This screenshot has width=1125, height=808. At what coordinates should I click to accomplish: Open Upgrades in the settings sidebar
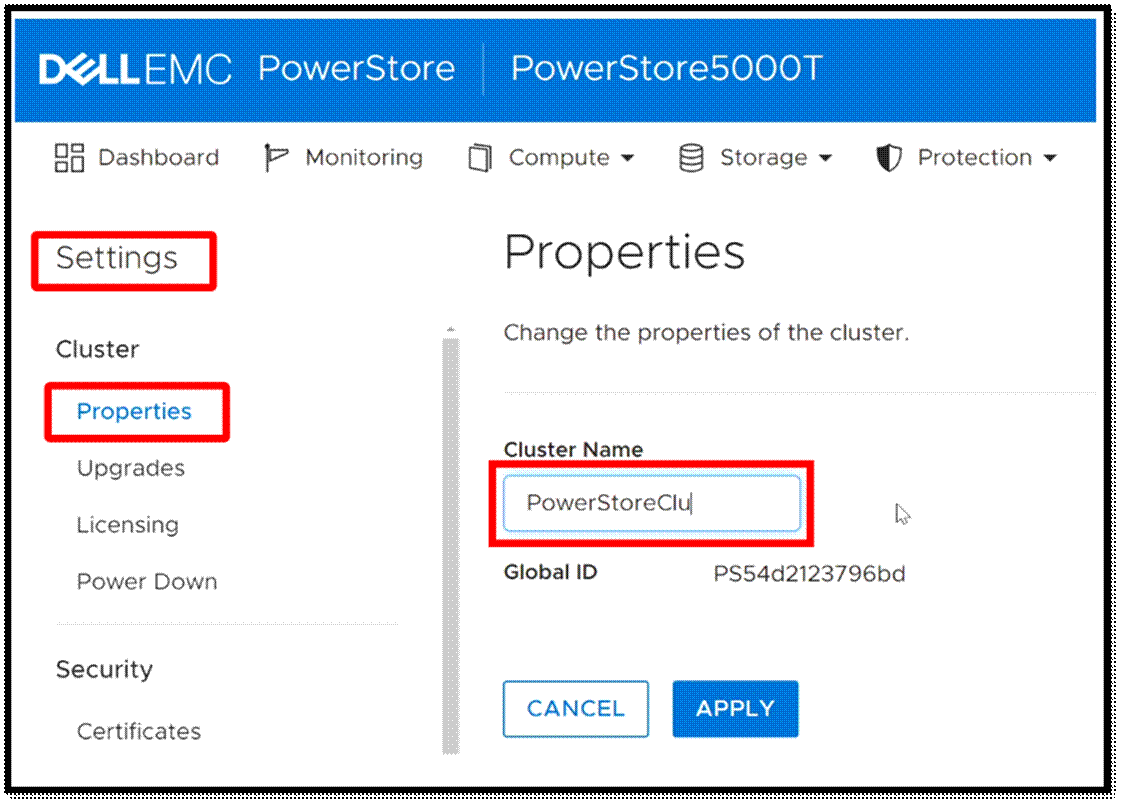131,468
